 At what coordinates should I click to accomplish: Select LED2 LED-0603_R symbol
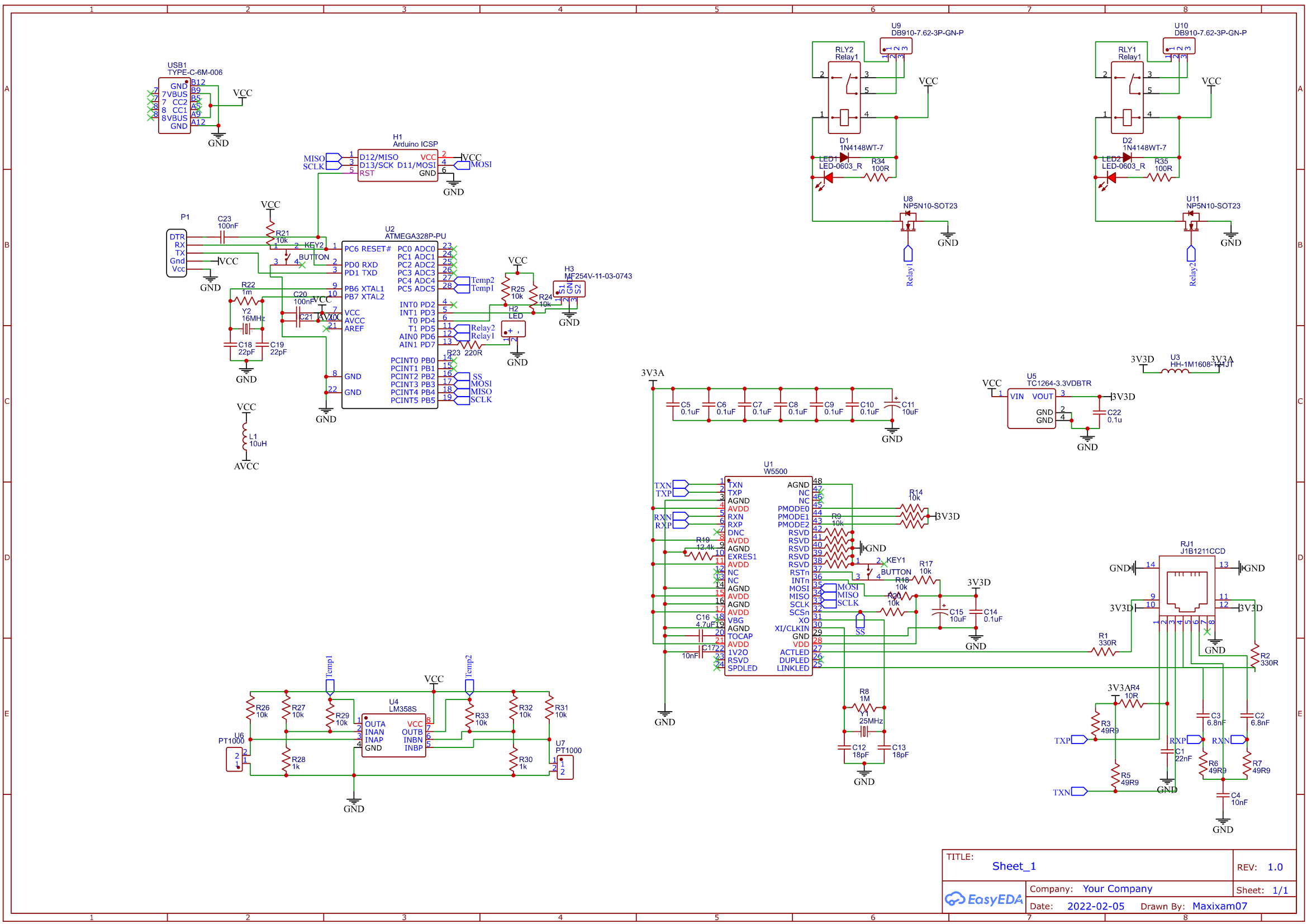(x=1110, y=179)
